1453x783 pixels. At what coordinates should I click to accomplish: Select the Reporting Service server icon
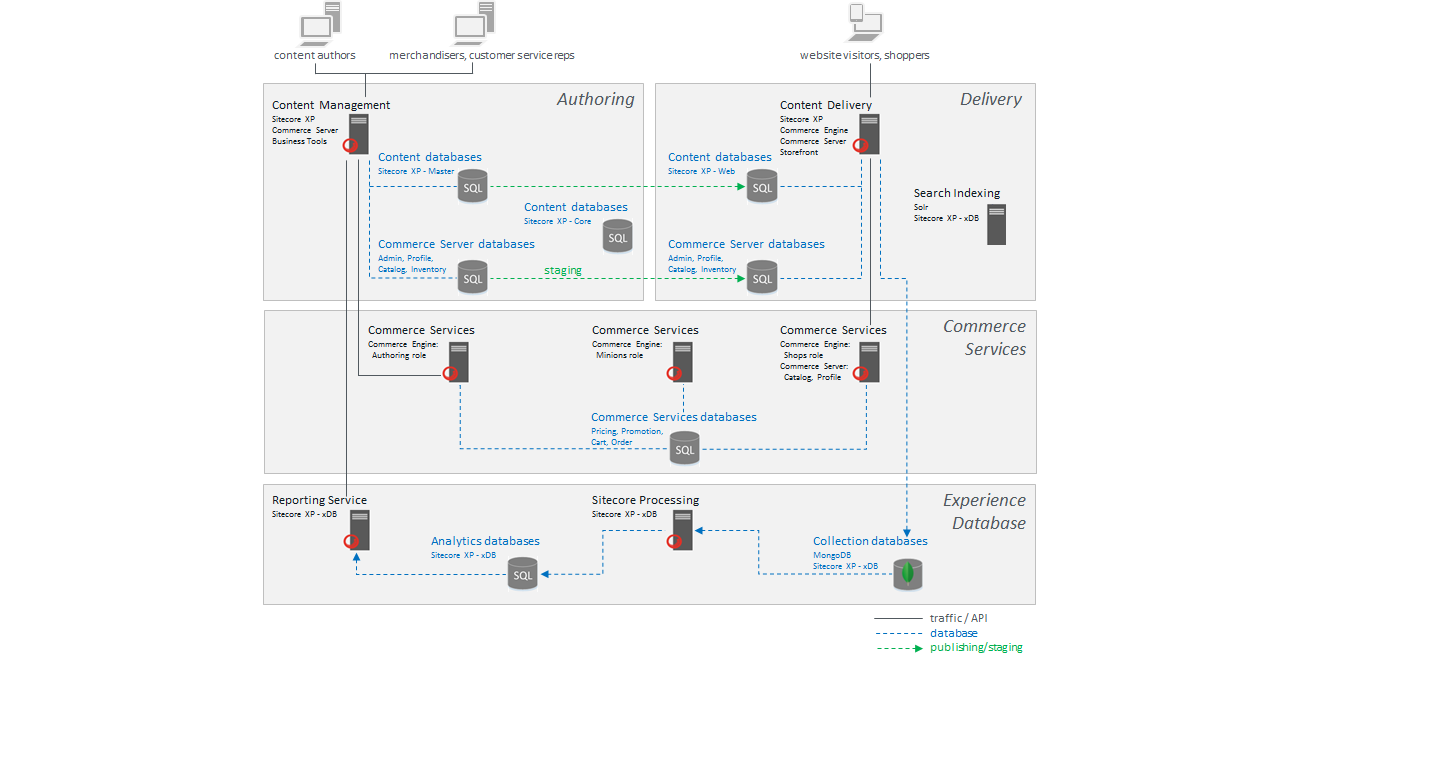358,530
